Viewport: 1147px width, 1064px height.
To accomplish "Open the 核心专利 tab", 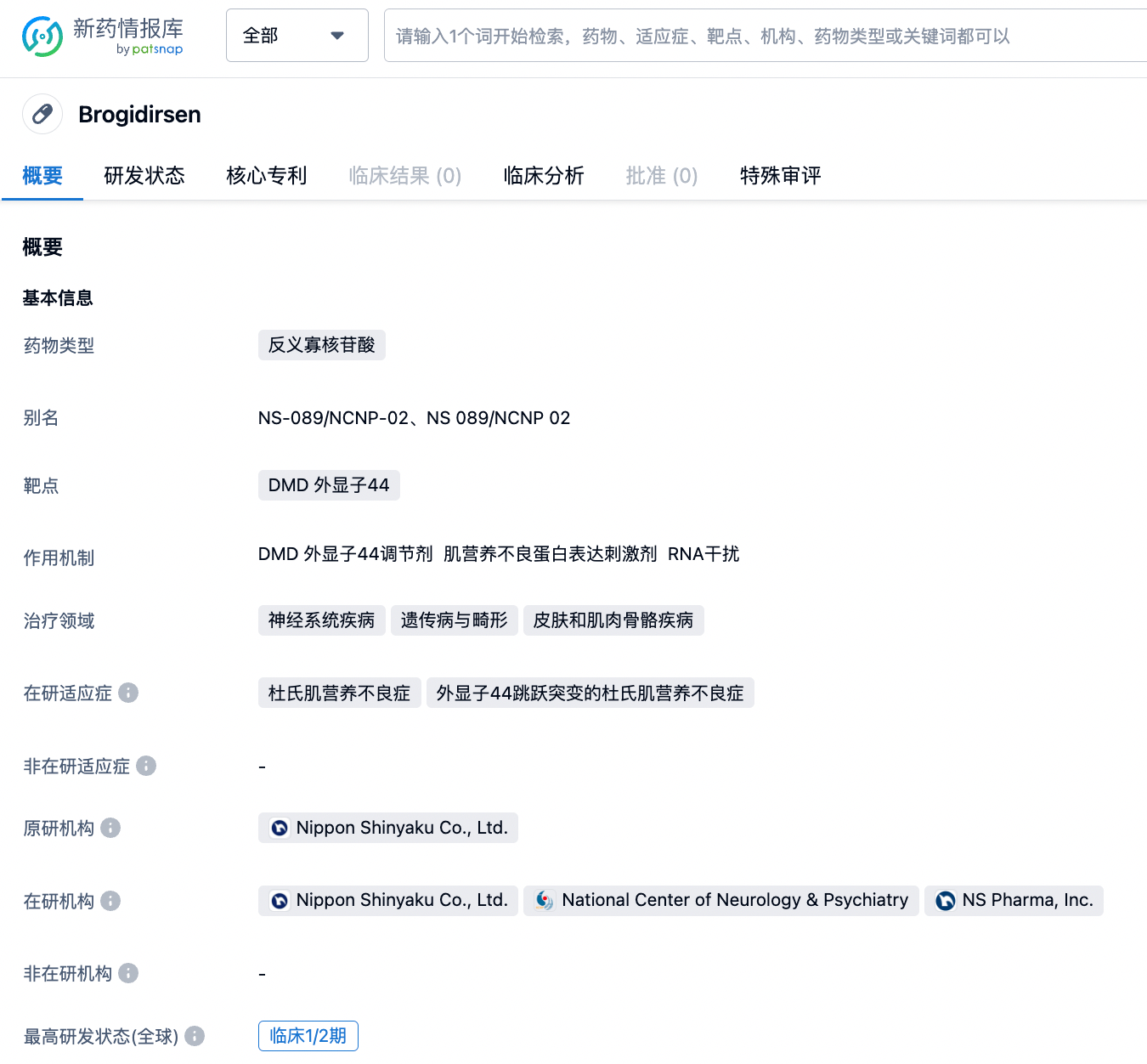I will pos(267,176).
